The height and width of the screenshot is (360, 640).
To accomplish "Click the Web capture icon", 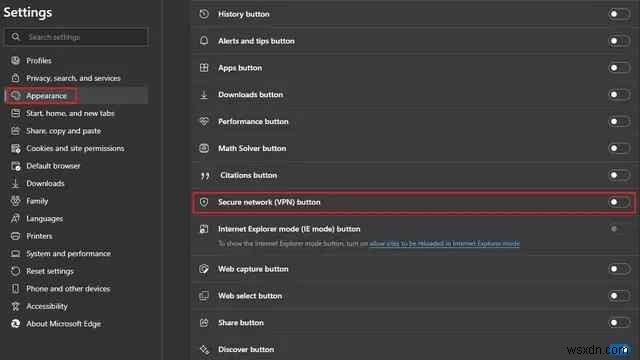I will pos(204,269).
